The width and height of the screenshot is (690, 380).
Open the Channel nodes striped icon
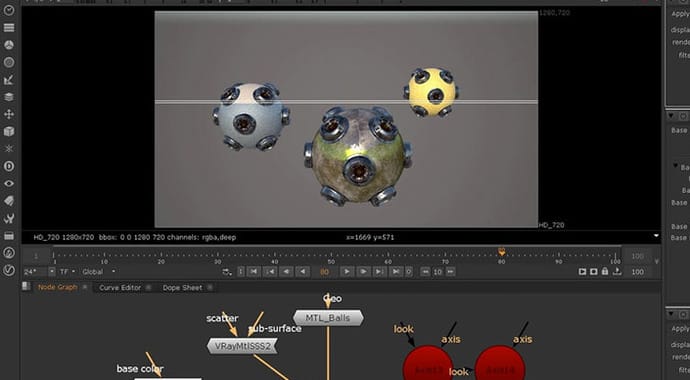(x=9, y=28)
